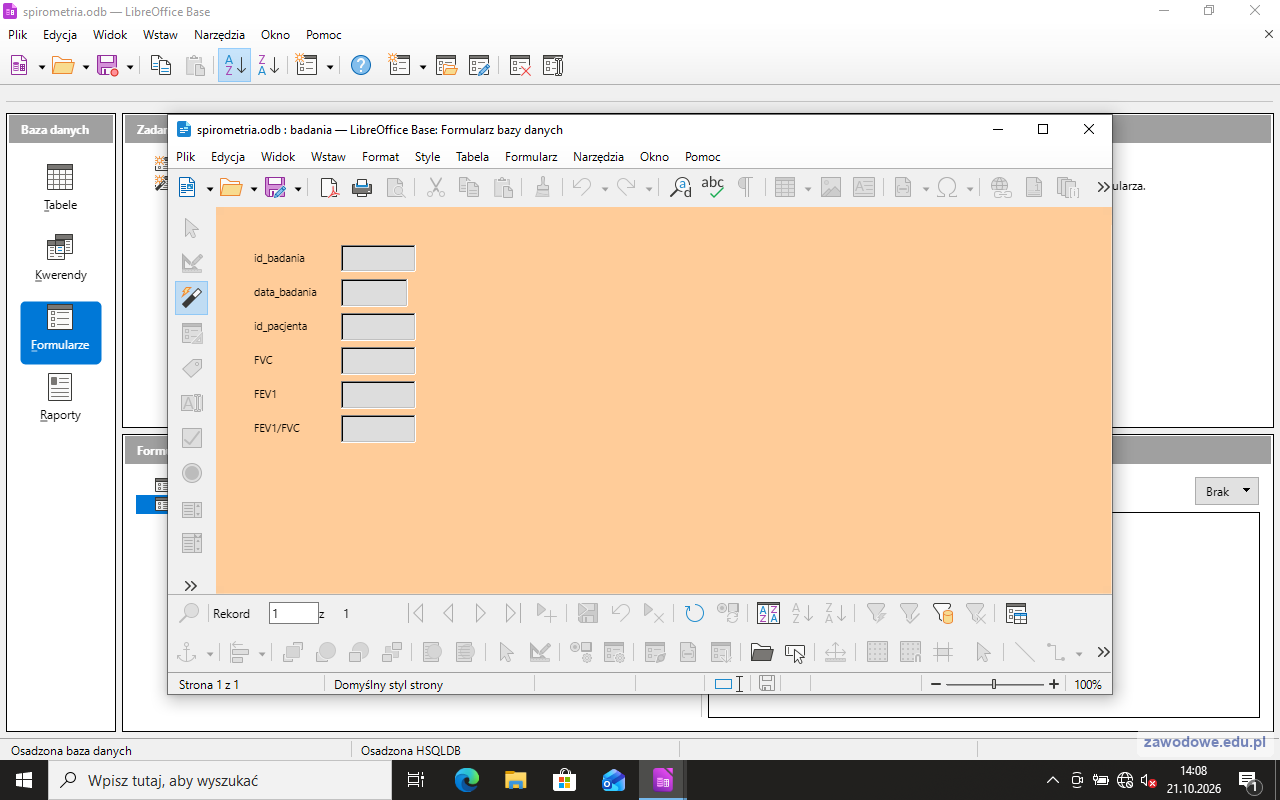1280x800 pixels.
Task: Expand sidebar more controls chevron
Action: tap(191, 586)
